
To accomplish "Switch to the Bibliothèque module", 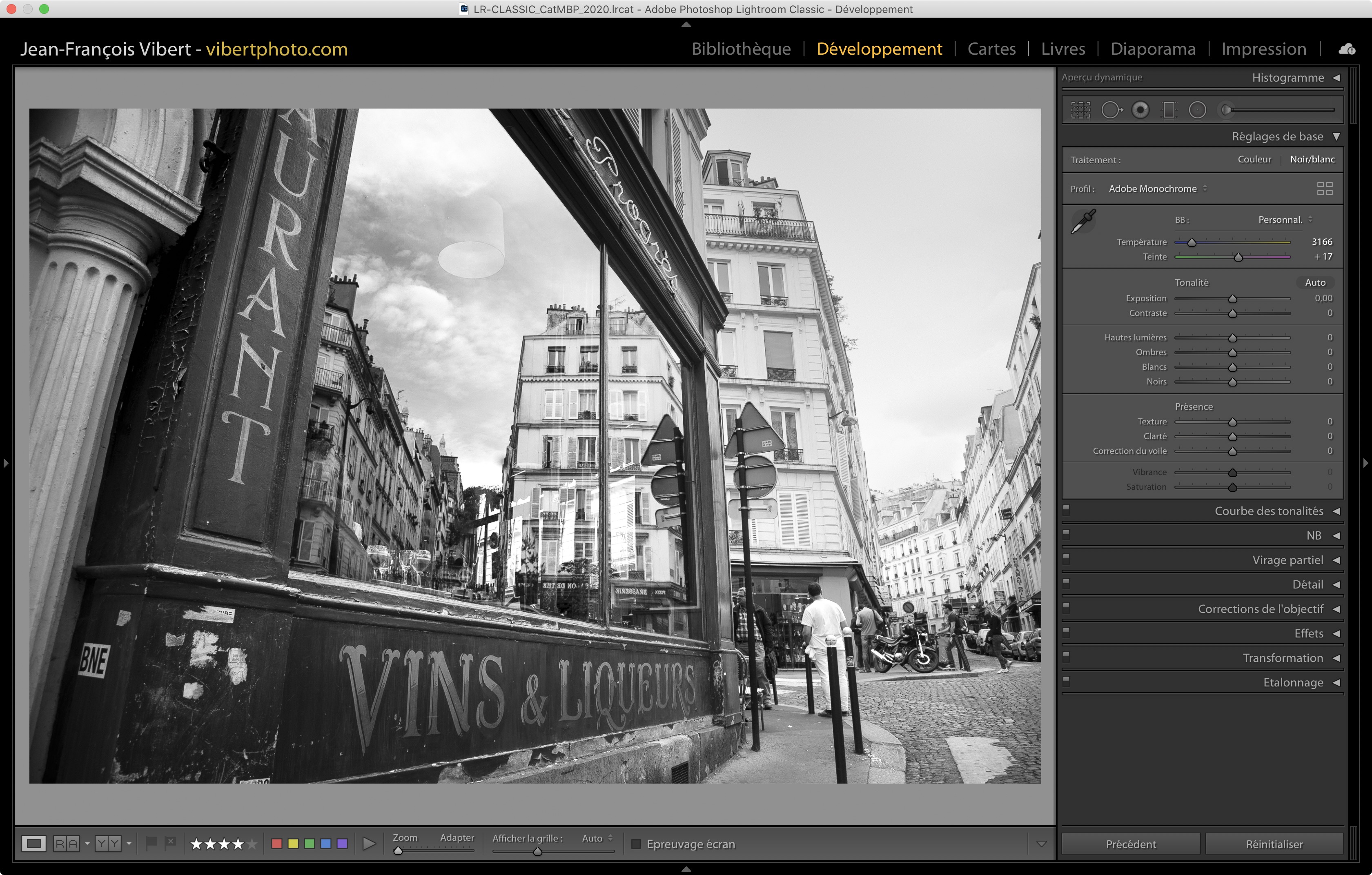I will click(741, 49).
